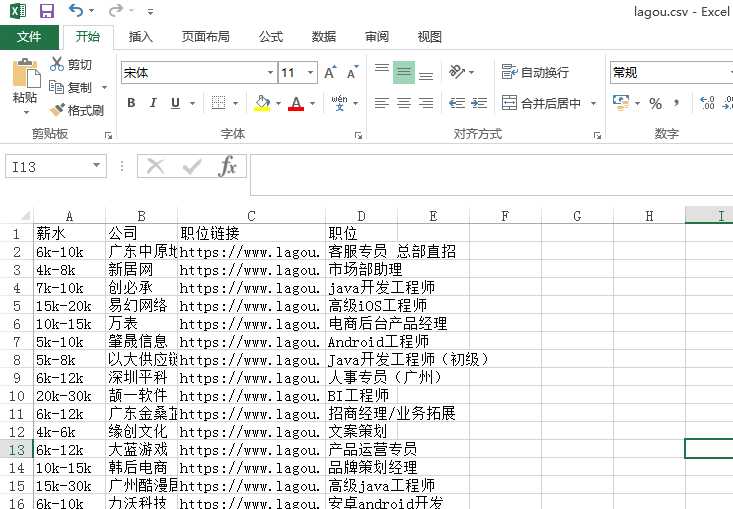Viewport: 733px width, 509px height.
Task: Click the formula bar confirm checkmark icon
Action: 192,166
